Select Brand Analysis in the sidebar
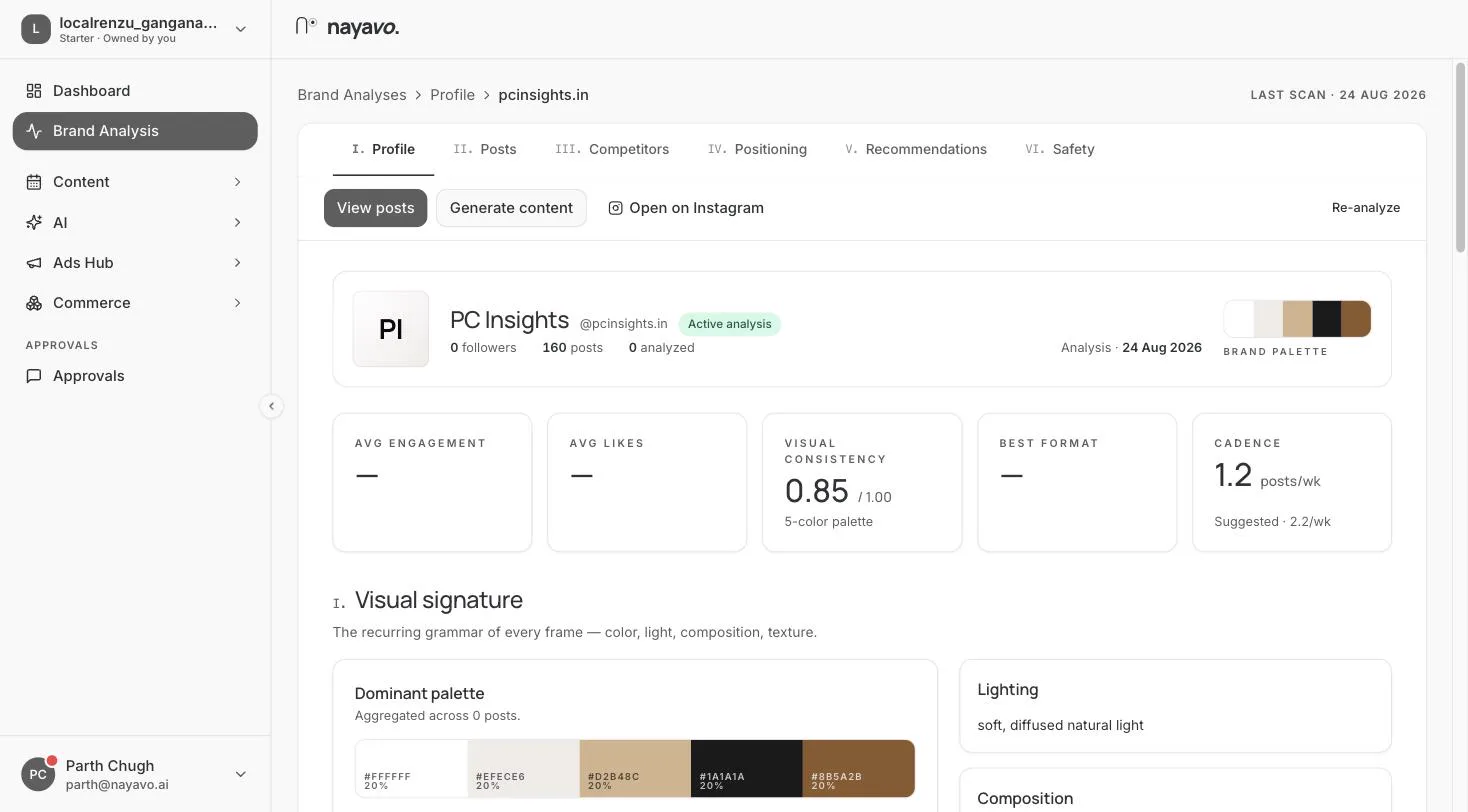Viewport: 1468px width, 812px height. click(135, 131)
